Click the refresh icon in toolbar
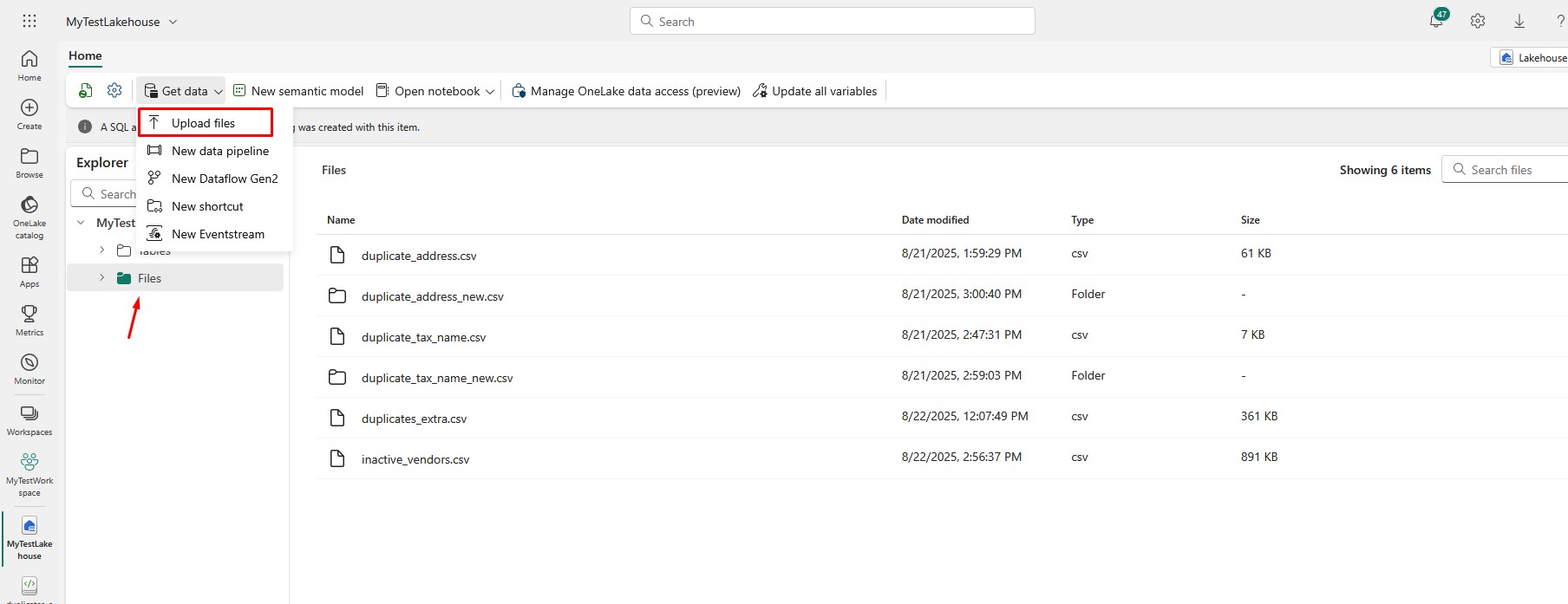Image resolution: width=1568 pixels, height=604 pixels. (86, 91)
